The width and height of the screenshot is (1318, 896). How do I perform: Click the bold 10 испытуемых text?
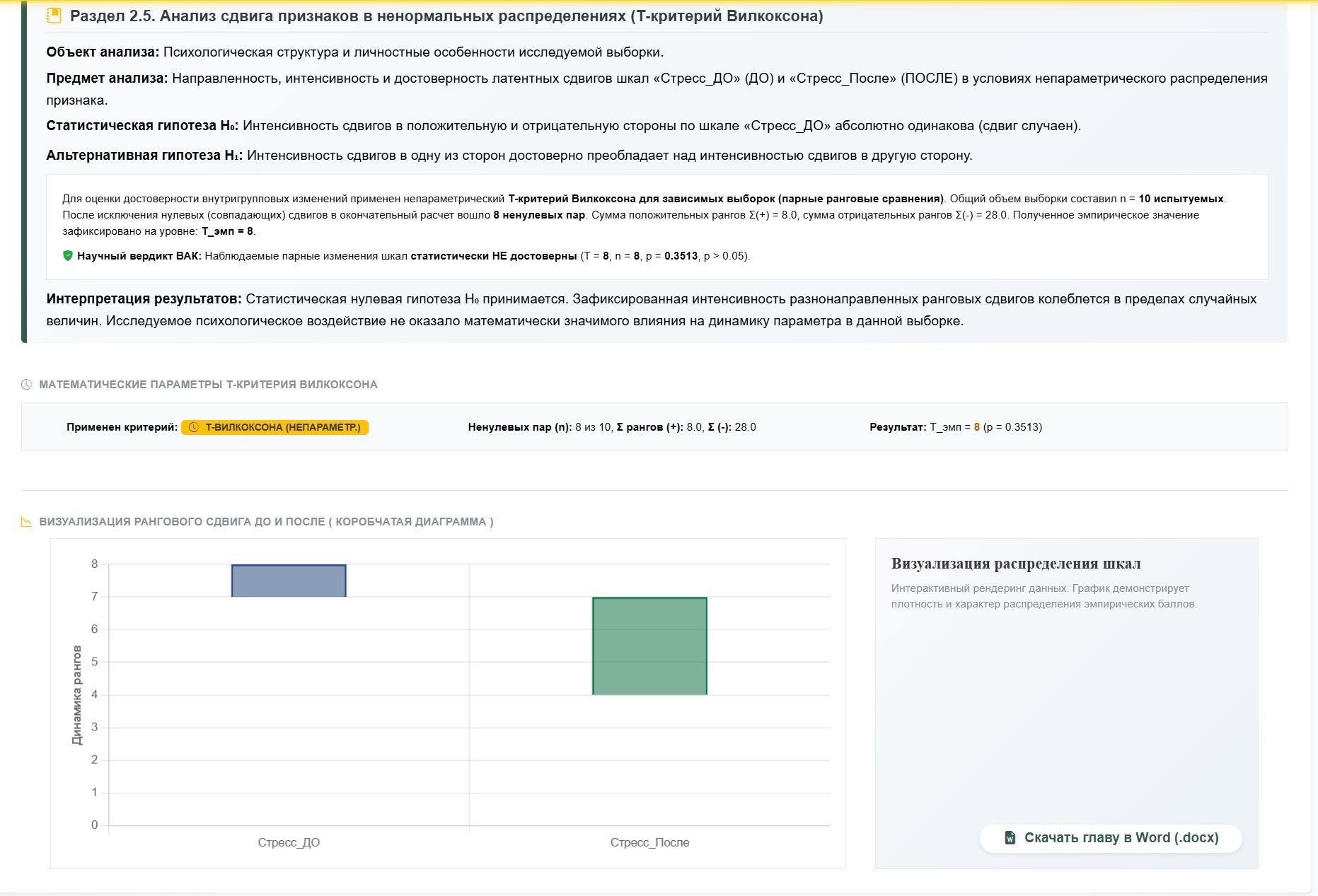[x=1181, y=199]
